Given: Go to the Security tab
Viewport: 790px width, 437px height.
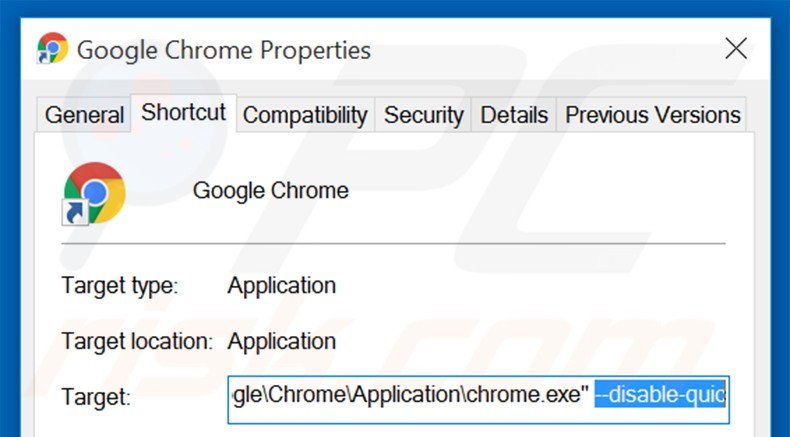Looking at the screenshot, I should (x=423, y=116).
